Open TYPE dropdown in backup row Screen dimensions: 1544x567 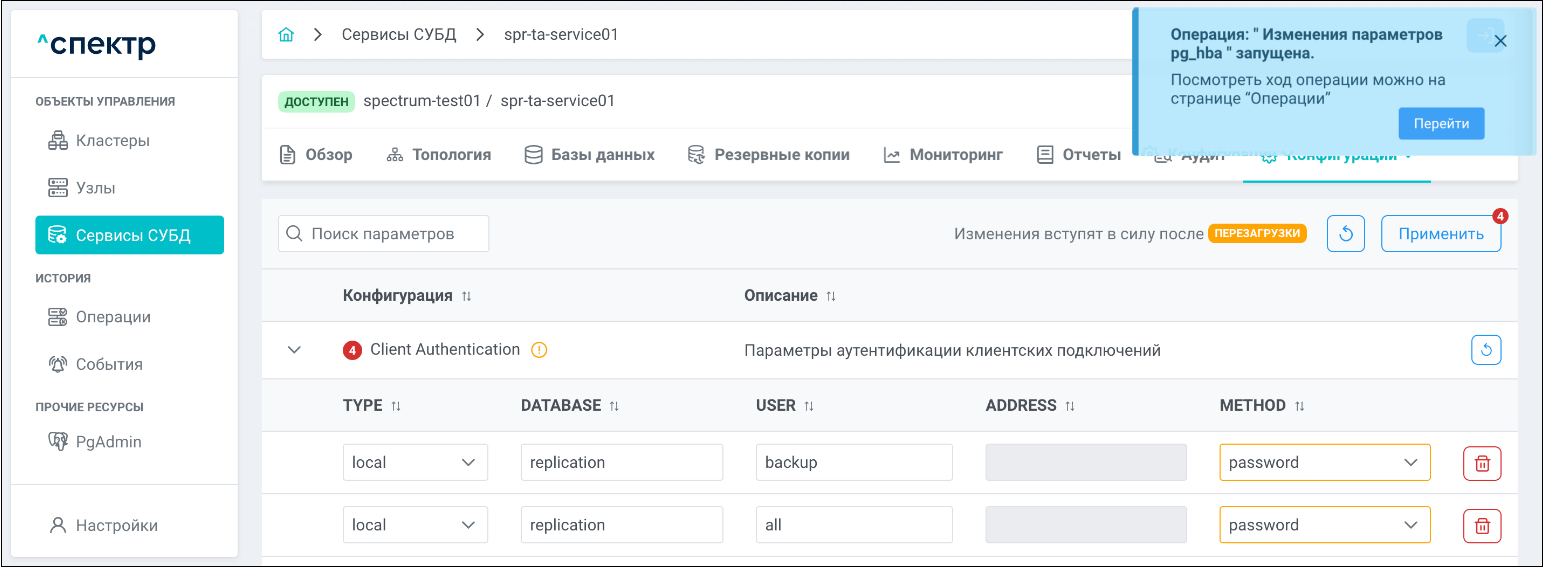(x=415, y=463)
